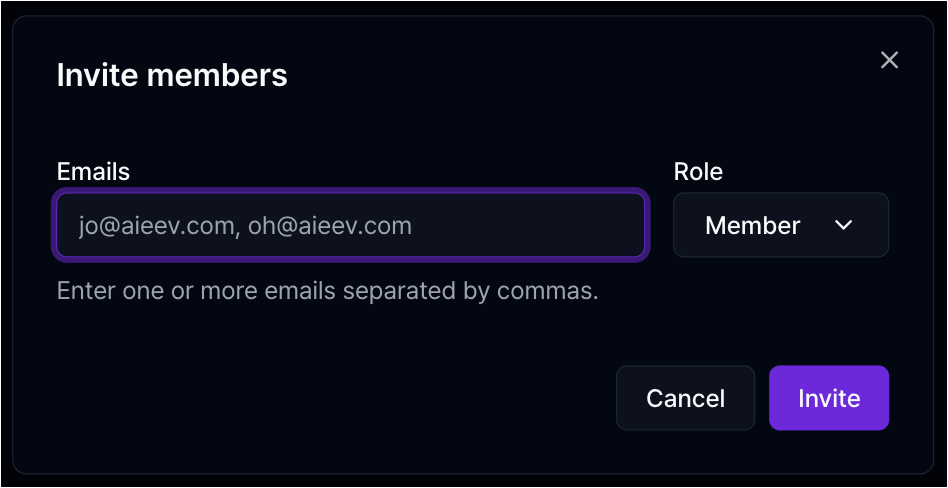This screenshot has width=948, height=488.
Task: Select the Invite members dialog title
Action: 172,76
